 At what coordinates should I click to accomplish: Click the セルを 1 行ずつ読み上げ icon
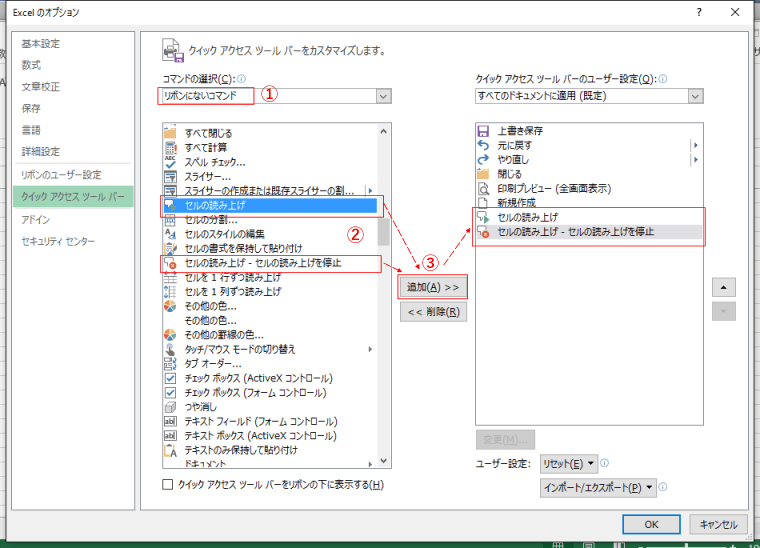click(170, 277)
